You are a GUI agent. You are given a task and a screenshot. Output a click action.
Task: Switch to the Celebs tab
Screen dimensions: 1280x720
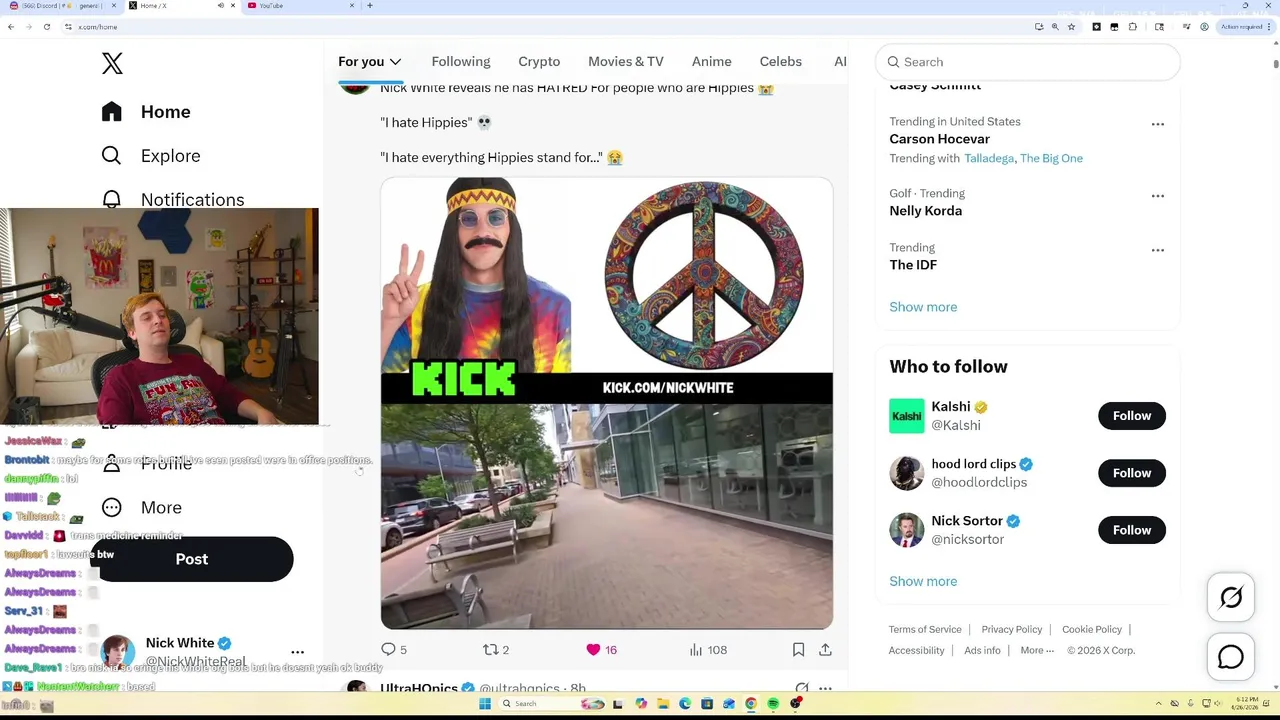(781, 62)
